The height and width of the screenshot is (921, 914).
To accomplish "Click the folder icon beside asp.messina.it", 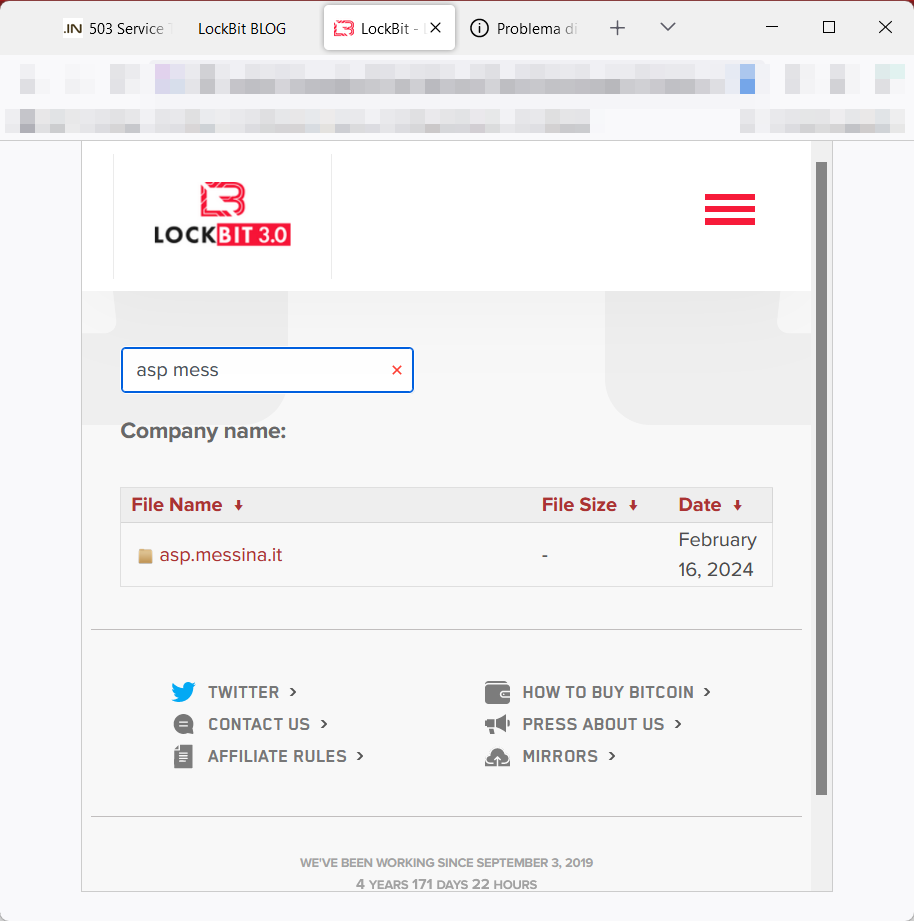I will (x=145, y=556).
